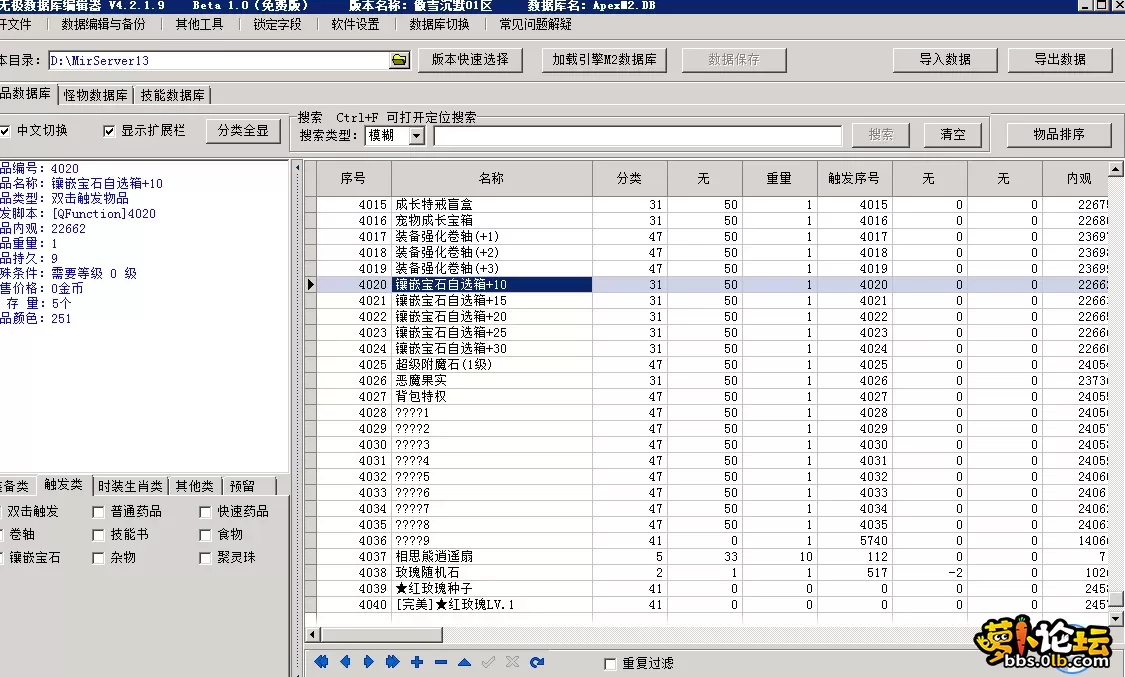This screenshot has height=677, width=1125.
Task: Click the 序号 column header
Action: click(x=353, y=179)
